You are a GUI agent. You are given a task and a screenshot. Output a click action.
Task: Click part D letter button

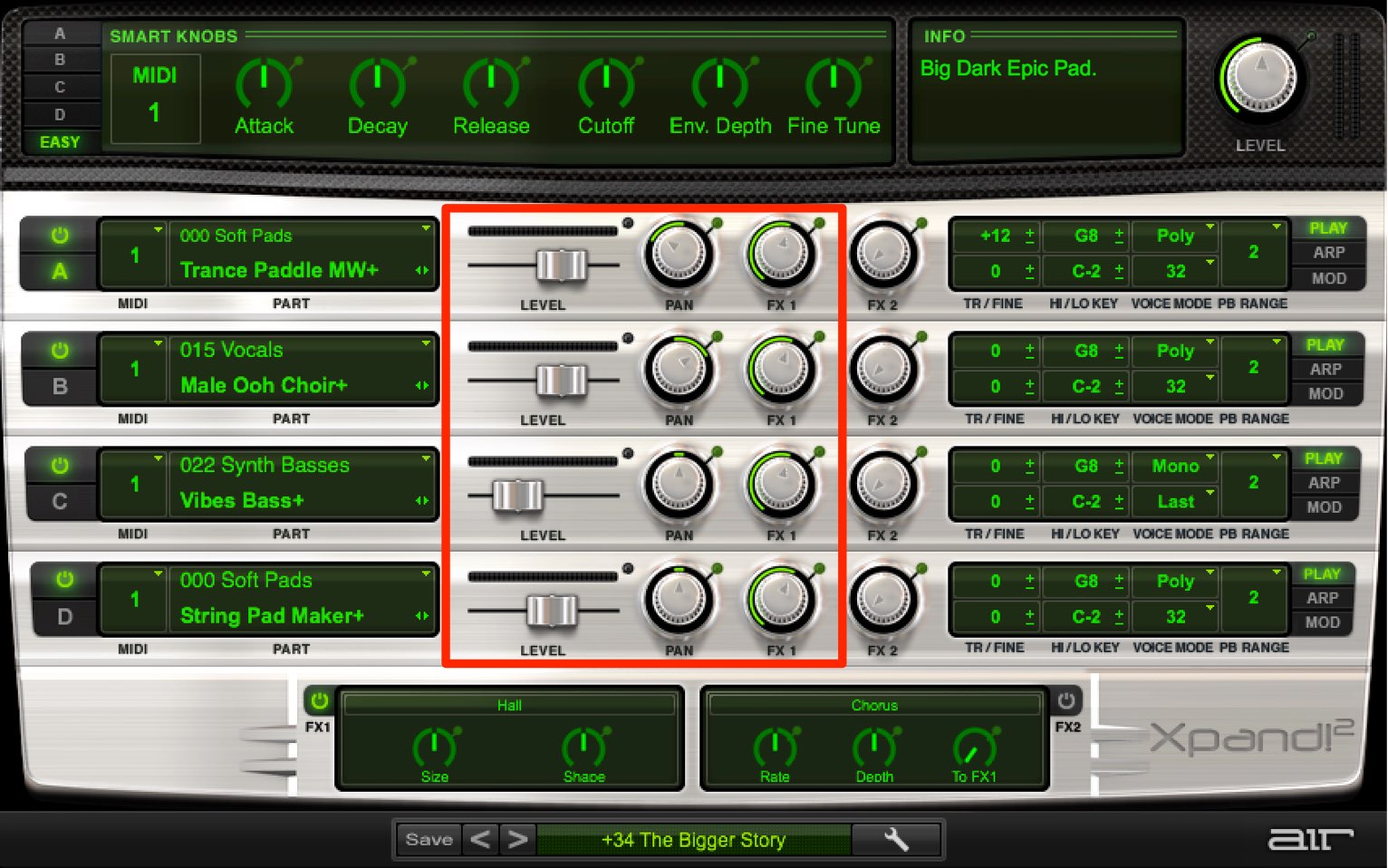[x=63, y=616]
